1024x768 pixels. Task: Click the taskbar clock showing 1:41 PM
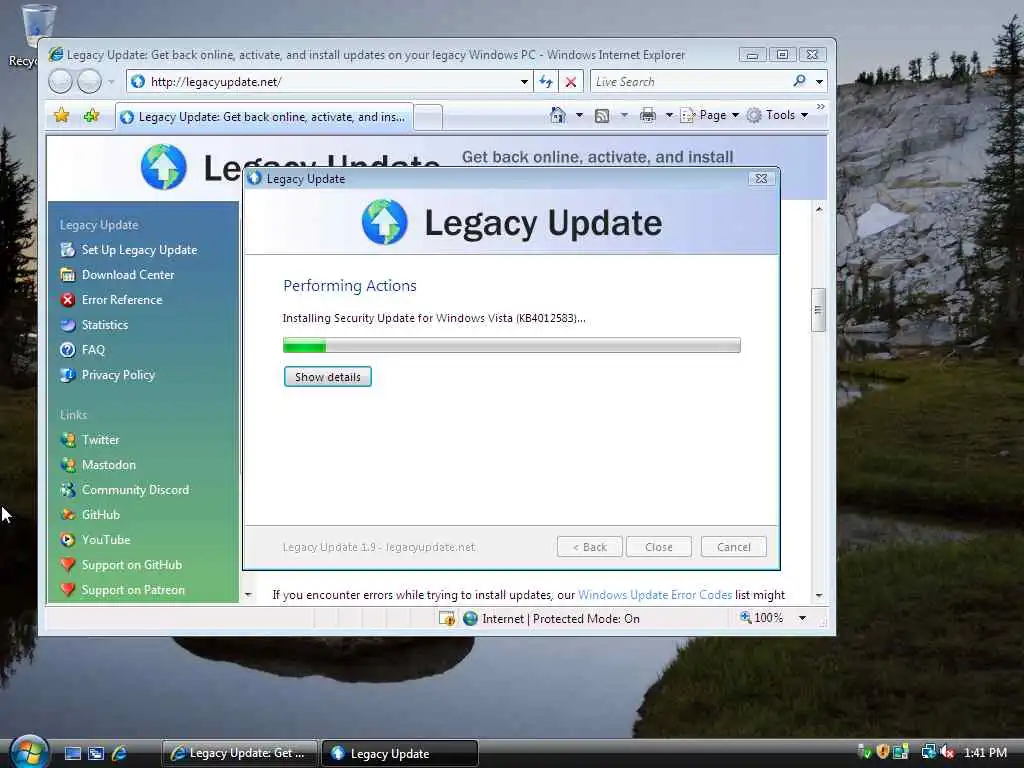(x=985, y=753)
